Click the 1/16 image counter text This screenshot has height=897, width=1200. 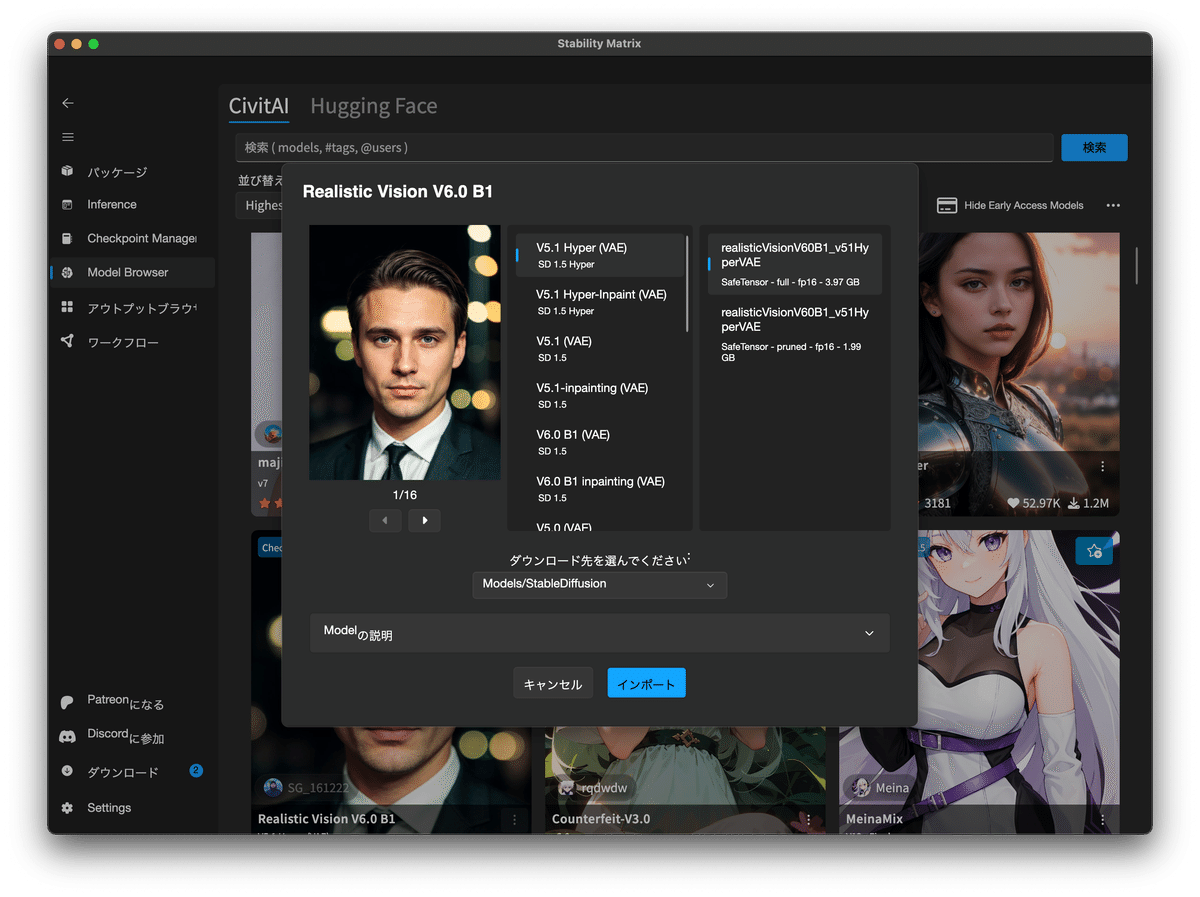pyautogui.click(x=404, y=495)
